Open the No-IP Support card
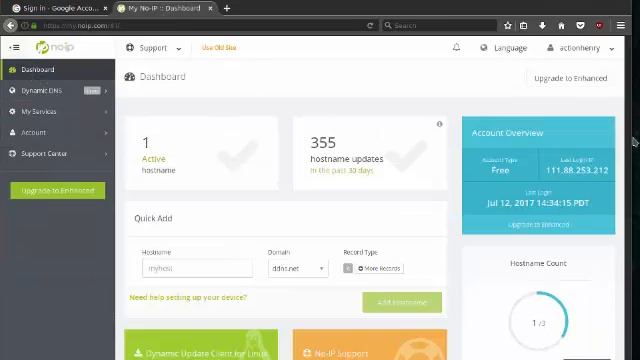640x360 pixels. coord(370,345)
